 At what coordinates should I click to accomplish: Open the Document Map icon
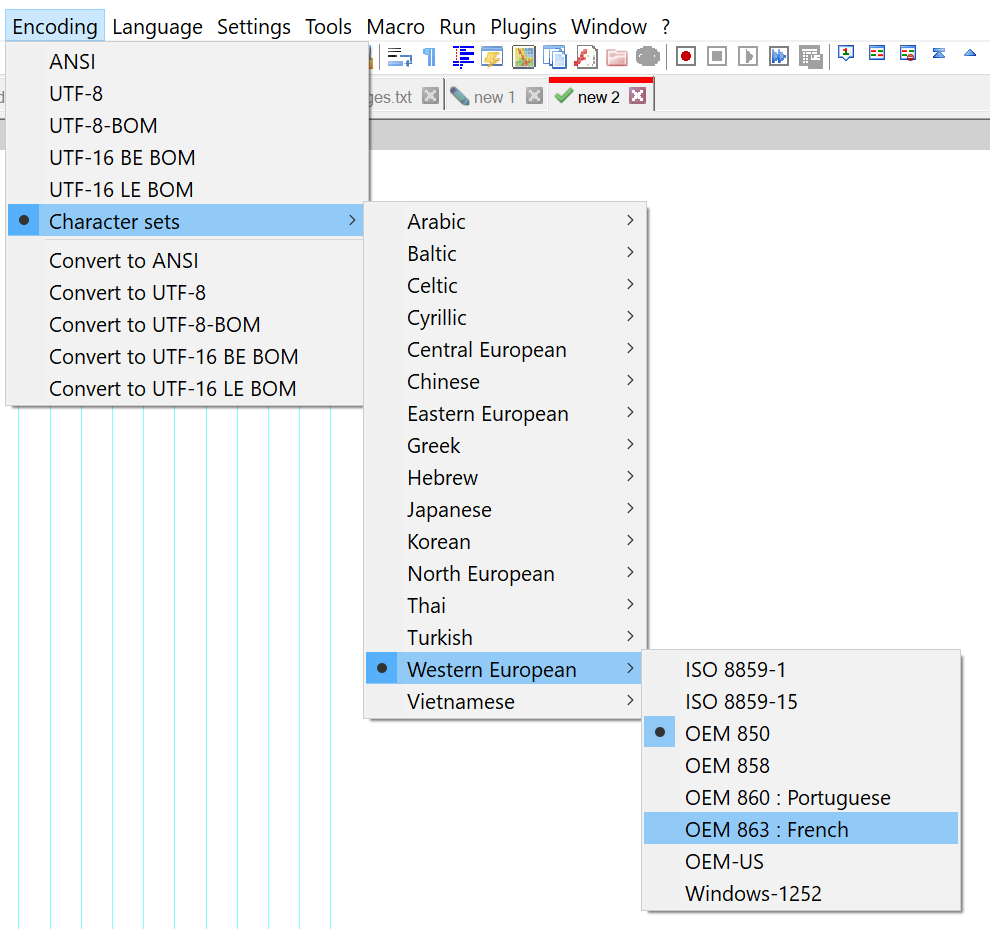point(523,57)
